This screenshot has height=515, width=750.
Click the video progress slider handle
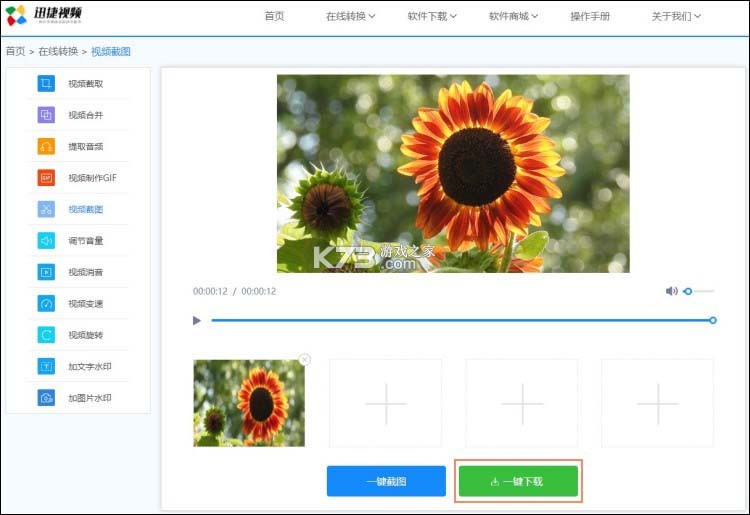tap(713, 320)
